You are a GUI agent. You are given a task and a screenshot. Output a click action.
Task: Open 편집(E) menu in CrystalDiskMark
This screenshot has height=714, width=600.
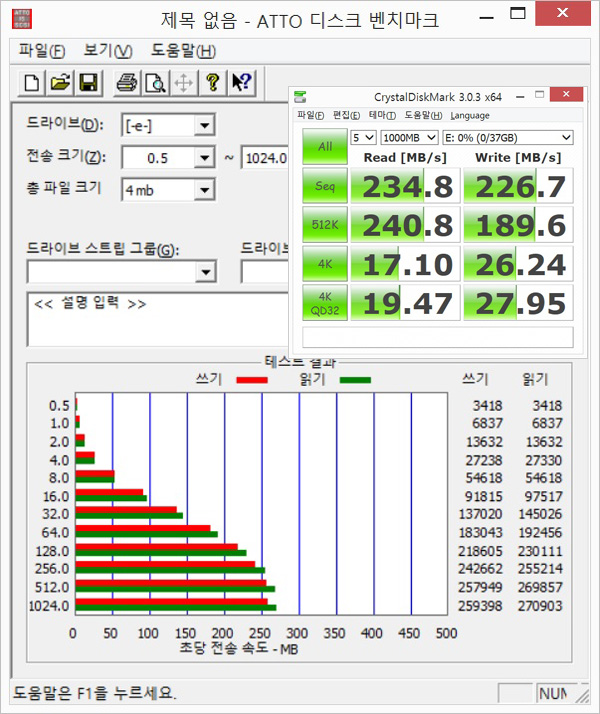pyautogui.click(x=346, y=116)
